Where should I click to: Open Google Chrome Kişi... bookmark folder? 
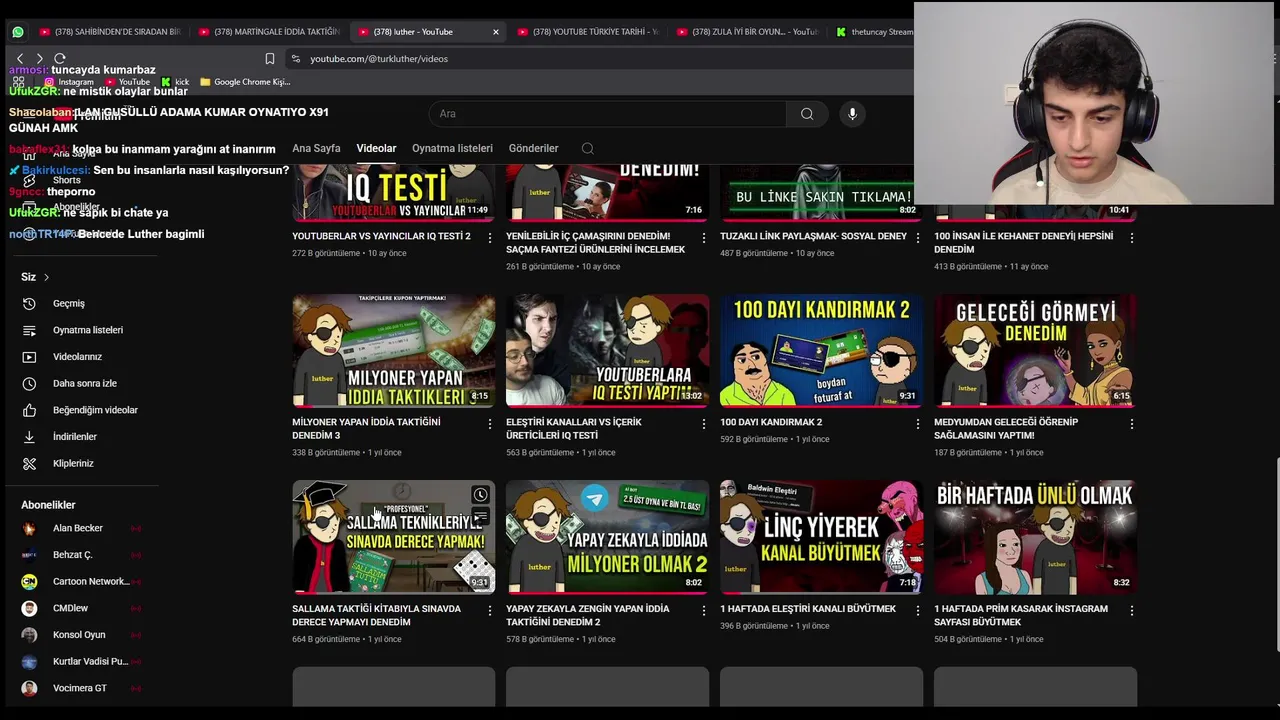coord(245,82)
